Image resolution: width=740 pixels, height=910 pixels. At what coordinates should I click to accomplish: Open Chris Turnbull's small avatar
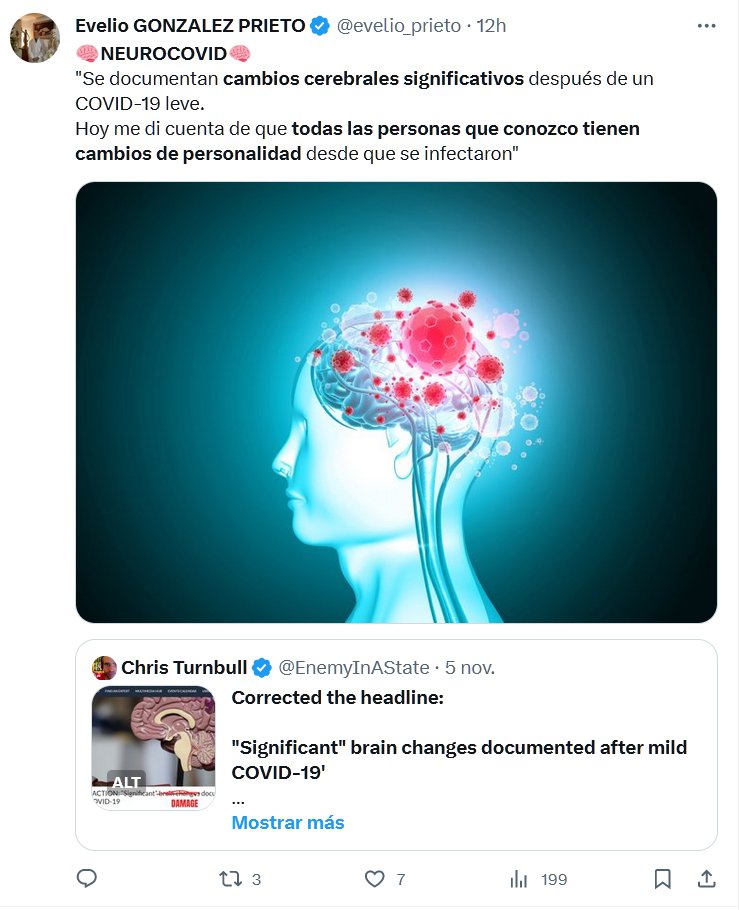[104, 668]
